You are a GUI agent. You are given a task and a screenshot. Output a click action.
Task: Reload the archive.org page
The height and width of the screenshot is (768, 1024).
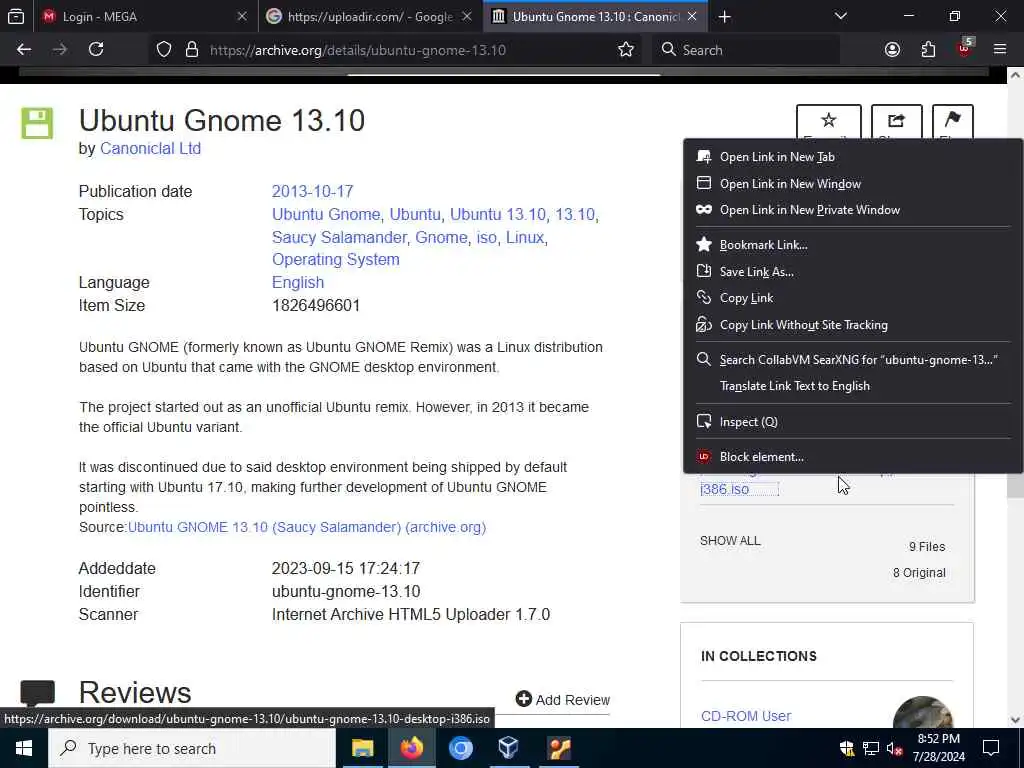96,50
